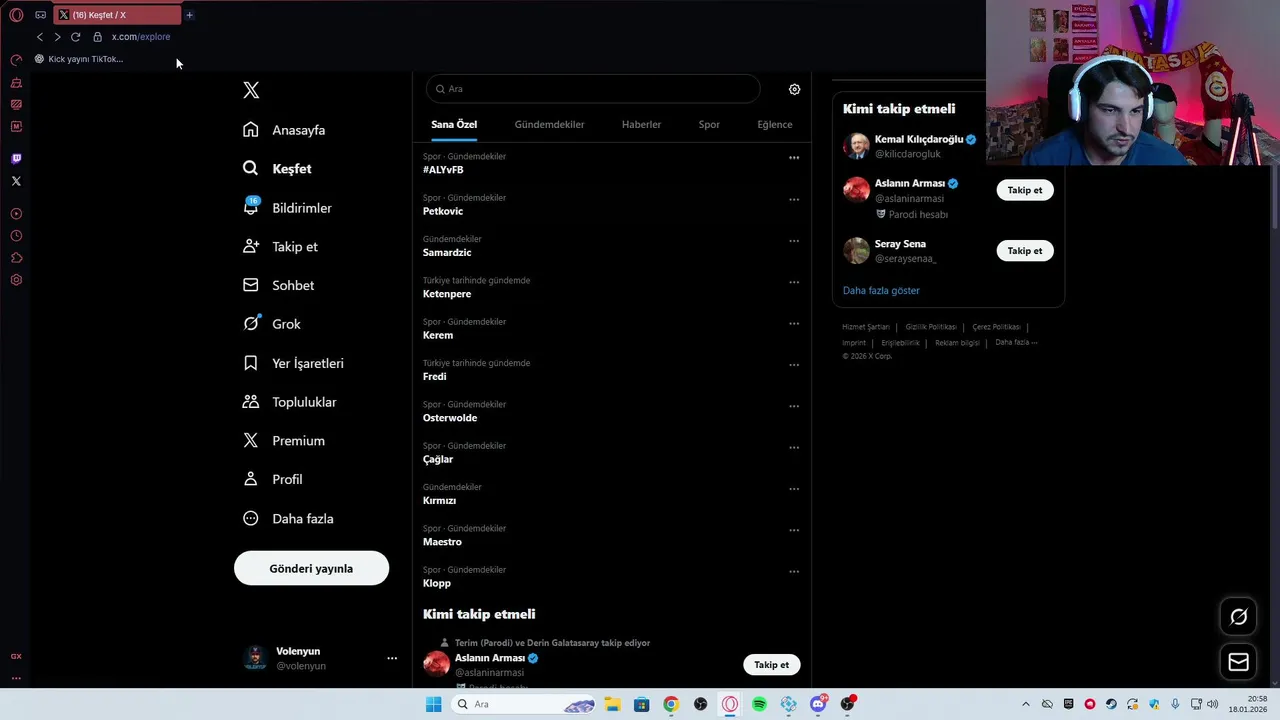Open History clock in Opera sidebar
Viewport: 1280px width, 720px height.
tap(16, 236)
